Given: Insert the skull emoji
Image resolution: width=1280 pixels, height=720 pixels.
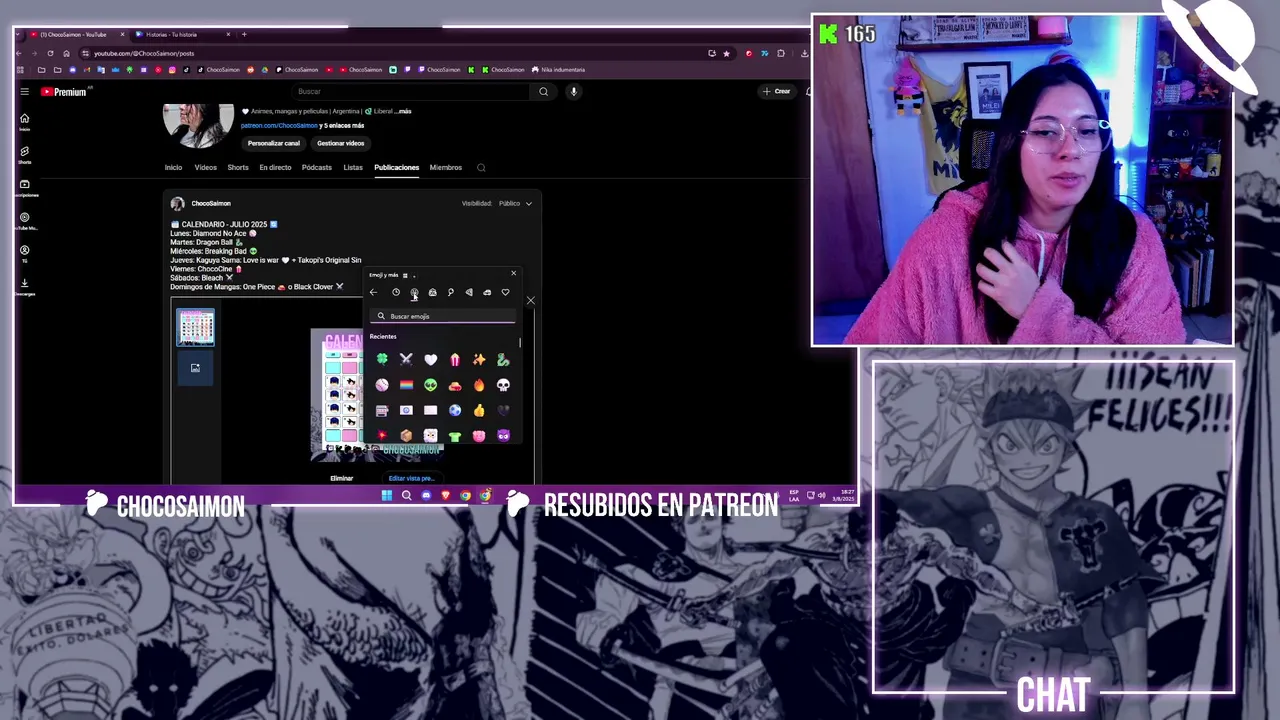Looking at the screenshot, I should click(x=503, y=385).
